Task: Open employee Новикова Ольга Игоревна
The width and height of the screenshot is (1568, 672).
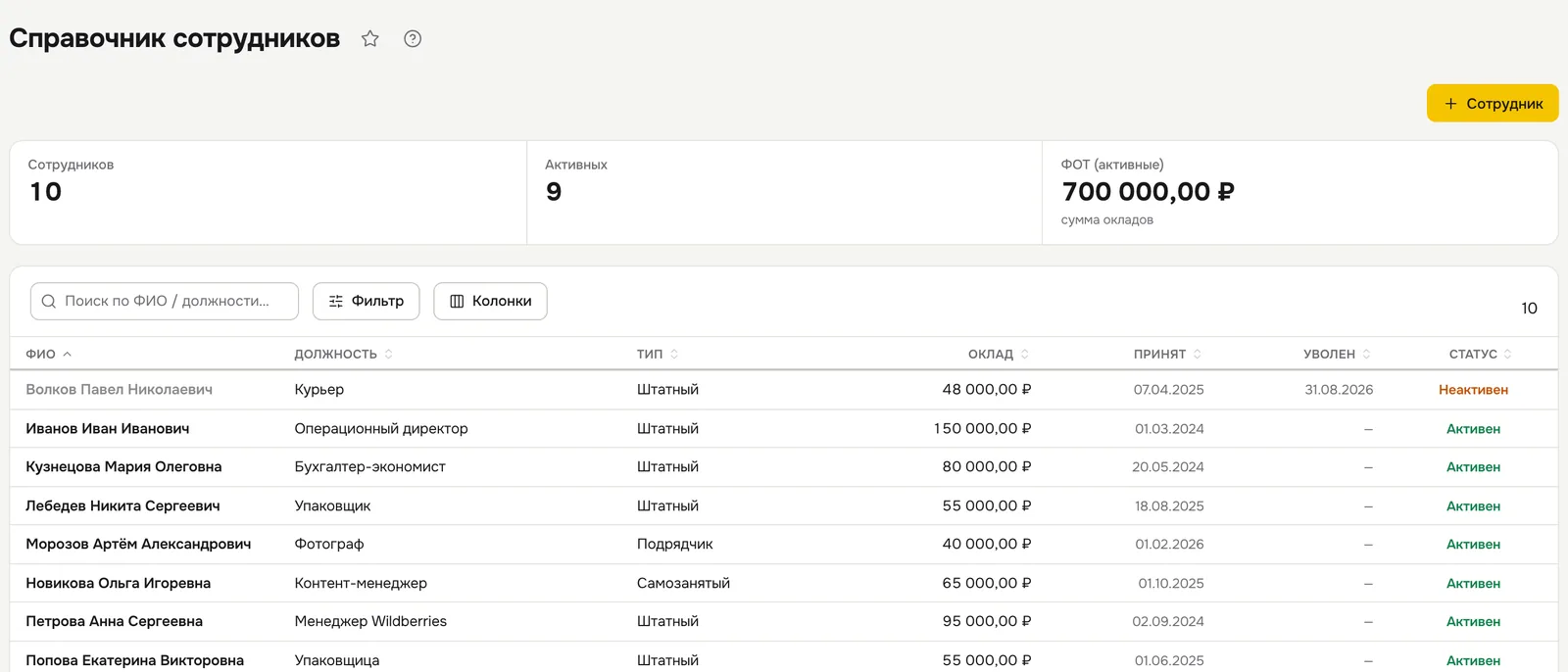Action: [x=118, y=584]
